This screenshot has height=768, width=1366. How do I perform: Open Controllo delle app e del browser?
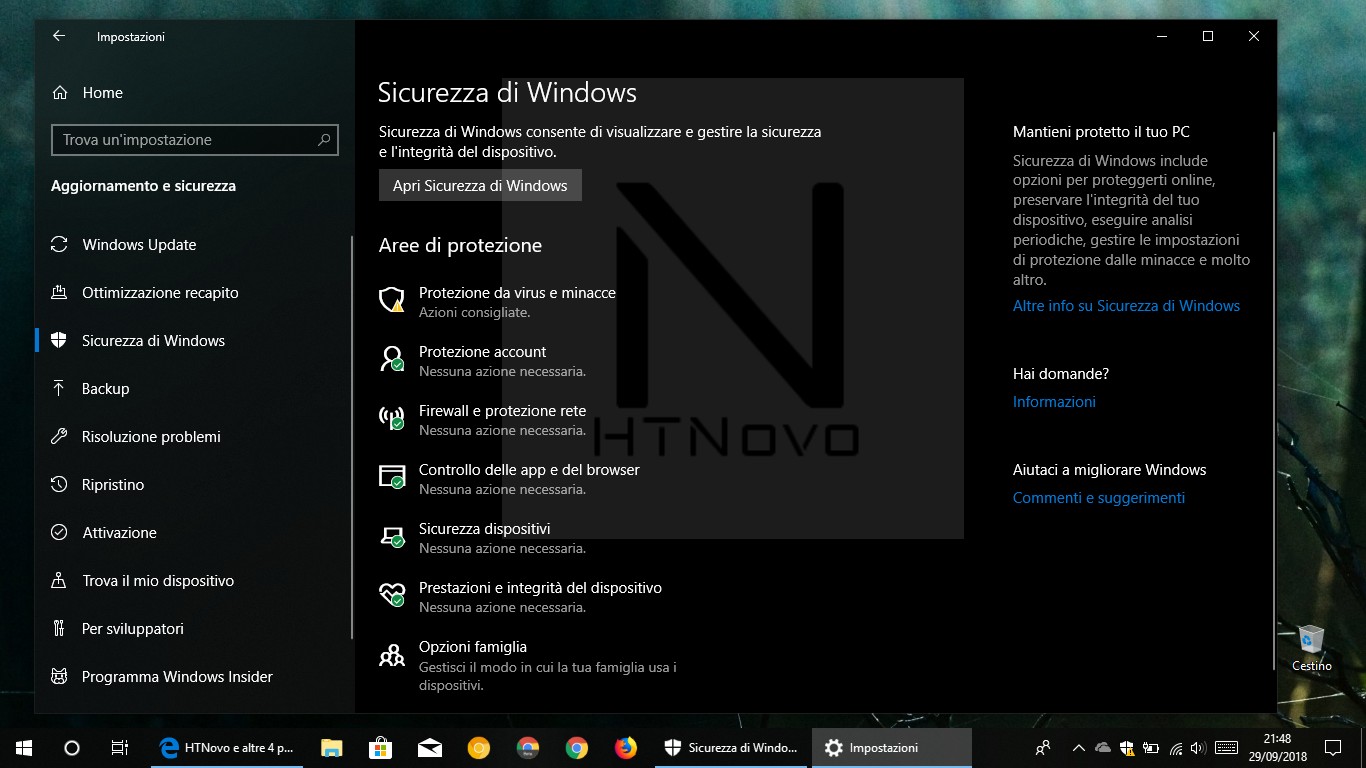click(x=509, y=478)
